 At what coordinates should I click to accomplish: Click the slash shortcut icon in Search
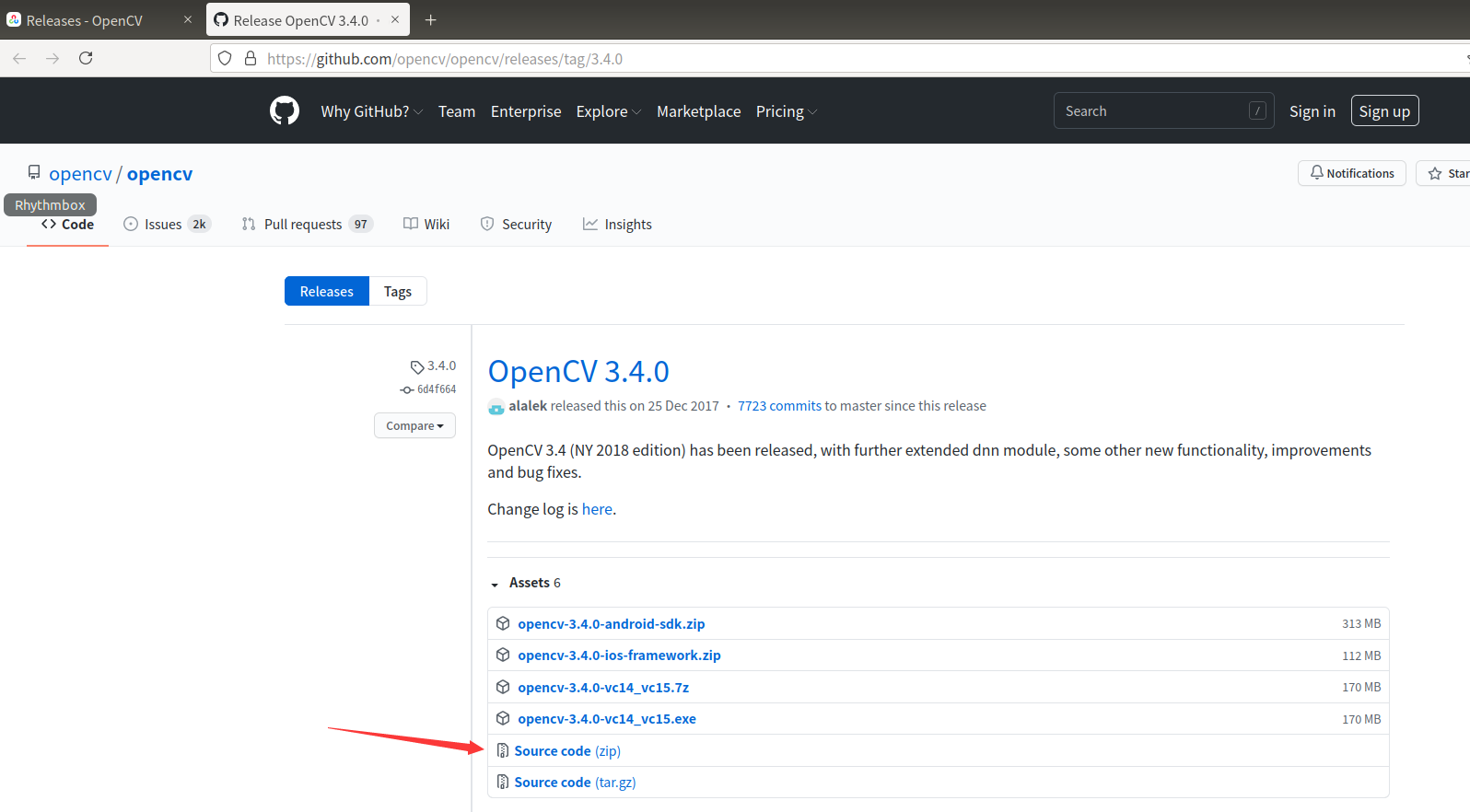click(1257, 110)
